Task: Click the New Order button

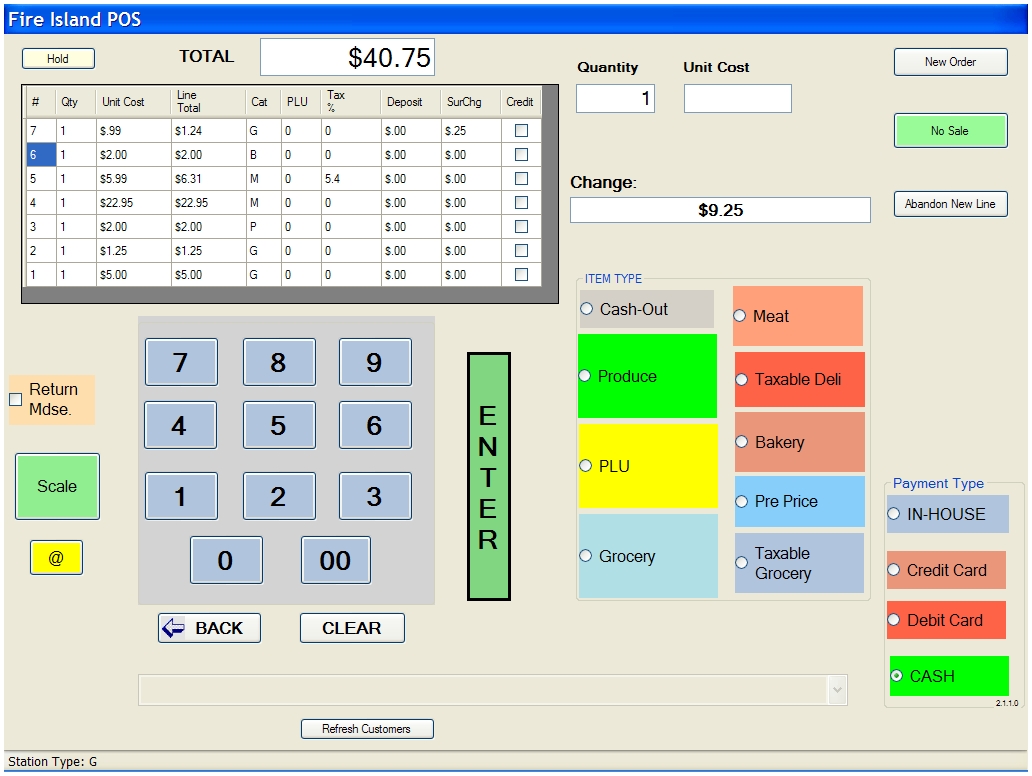Action: pos(950,62)
